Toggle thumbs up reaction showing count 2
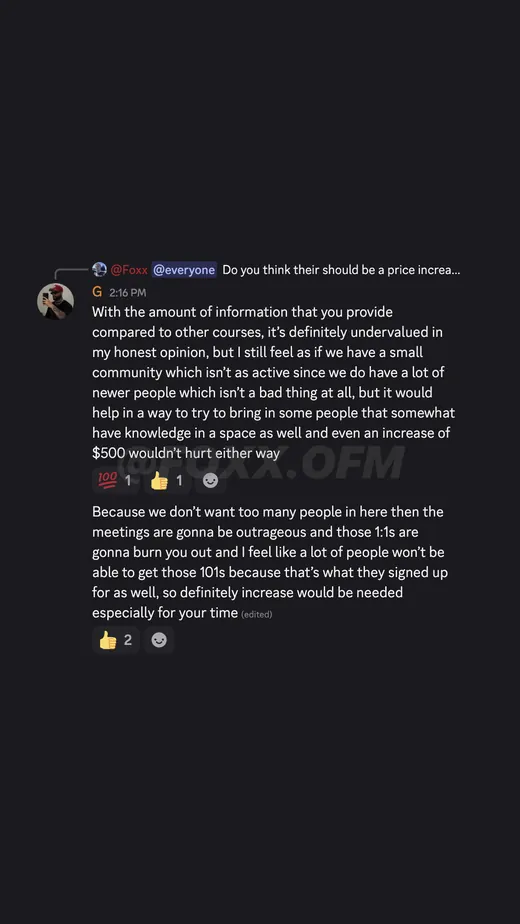 click(116, 640)
